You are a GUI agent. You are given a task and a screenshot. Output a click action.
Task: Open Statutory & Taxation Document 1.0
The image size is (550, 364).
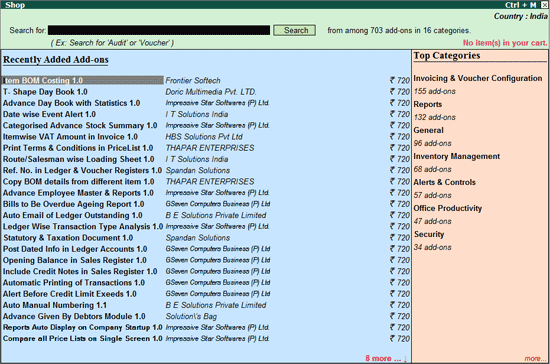(68, 238)
